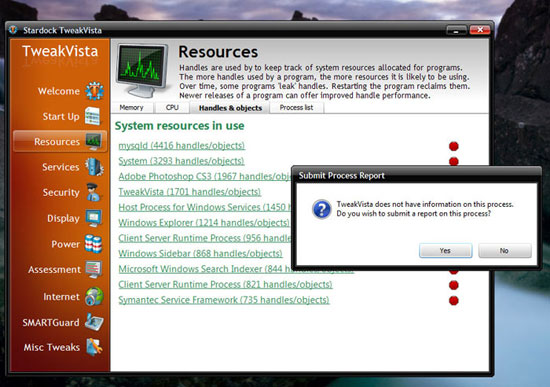Click the TweakVista logo text in sidebar

tap(60, 51)
